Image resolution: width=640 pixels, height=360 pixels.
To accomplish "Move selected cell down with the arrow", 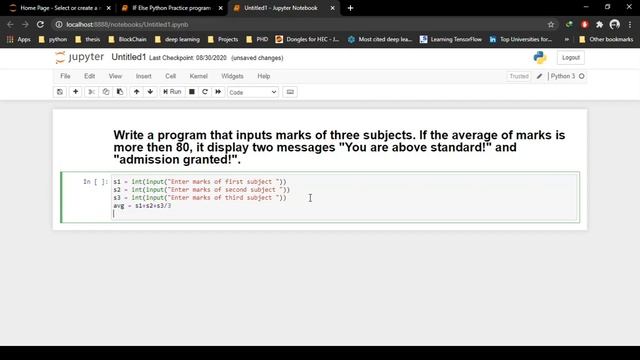I will 150,92.
